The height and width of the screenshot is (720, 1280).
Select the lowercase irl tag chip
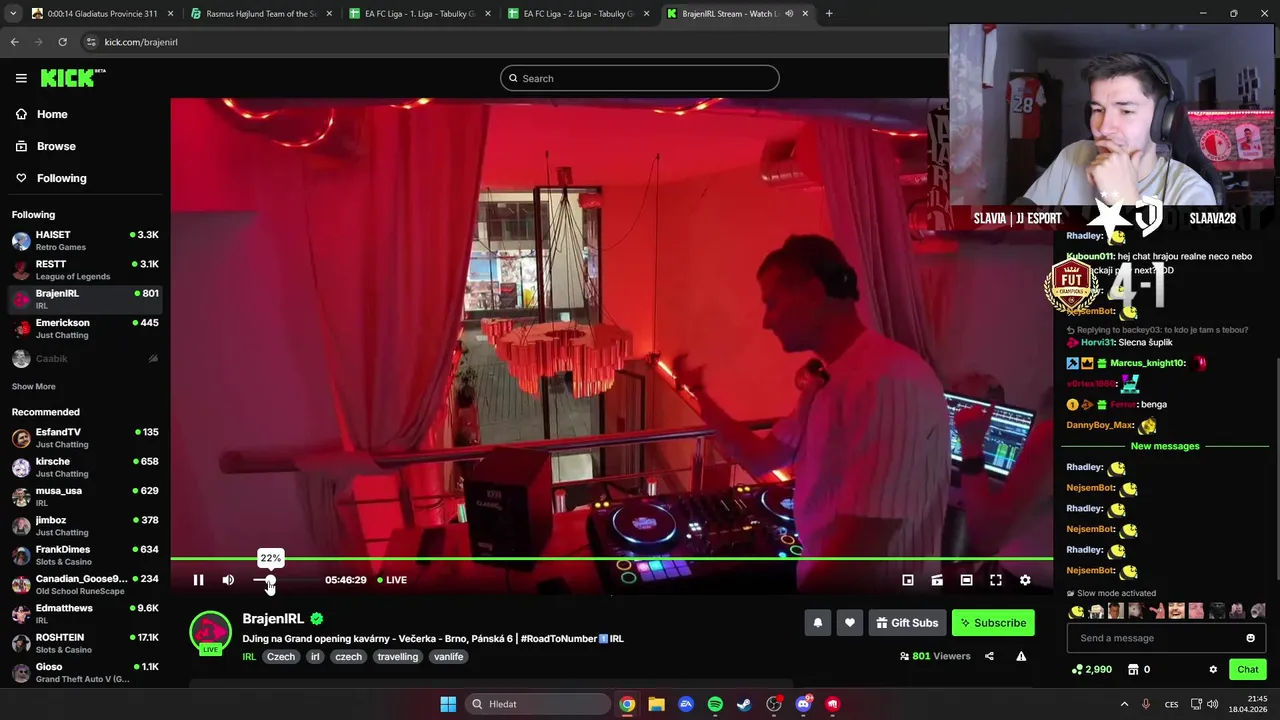(x=315, y=657)
